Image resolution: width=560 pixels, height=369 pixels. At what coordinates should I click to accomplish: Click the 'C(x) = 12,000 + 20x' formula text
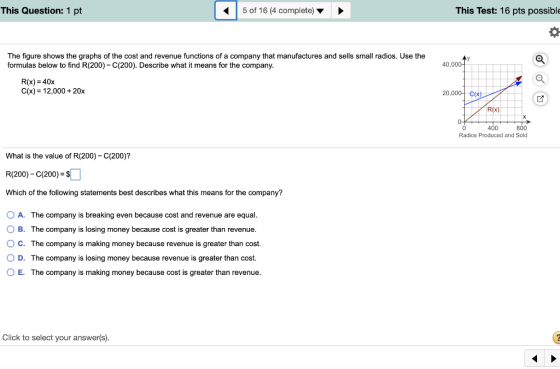pos(53,91)
